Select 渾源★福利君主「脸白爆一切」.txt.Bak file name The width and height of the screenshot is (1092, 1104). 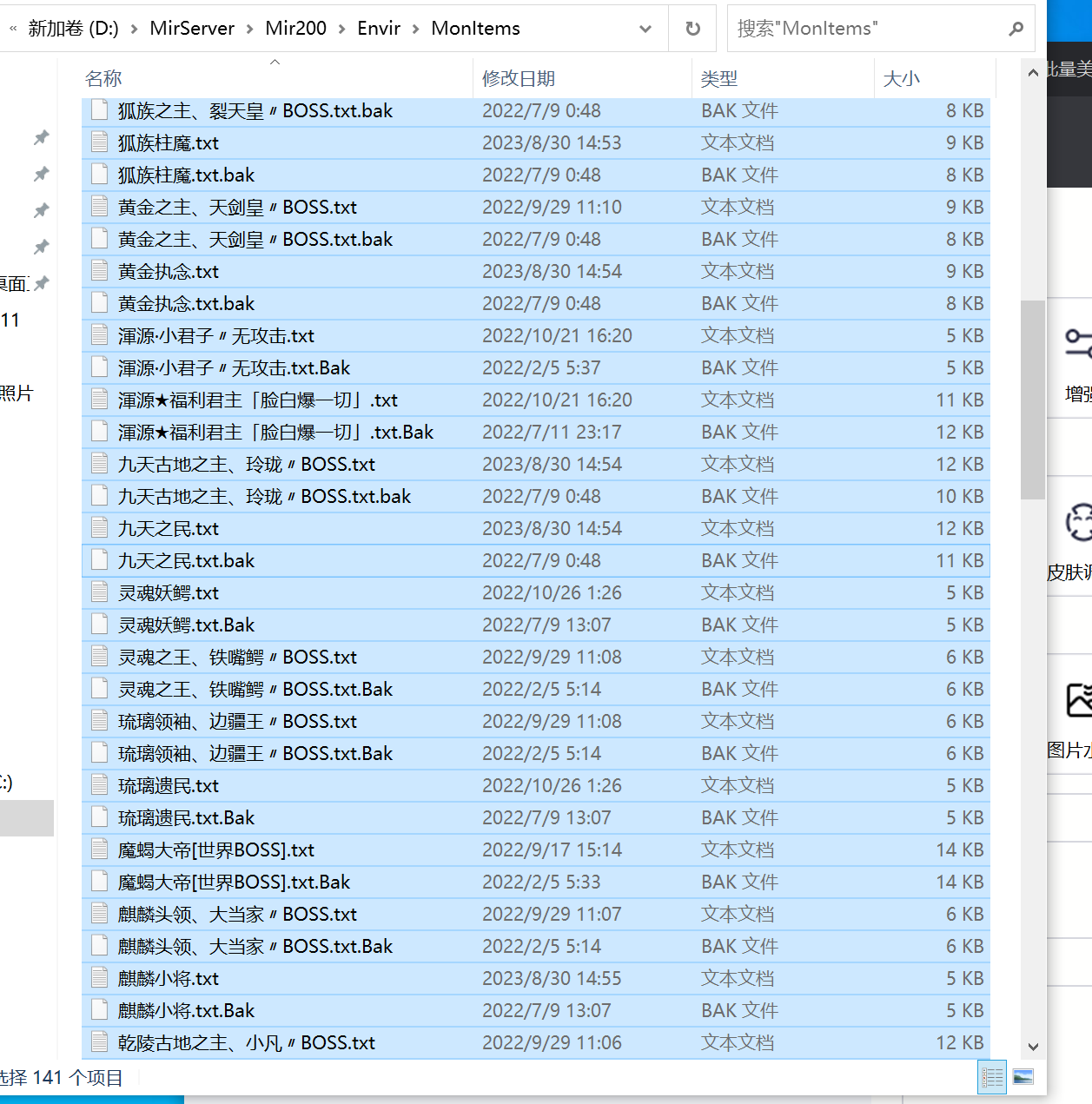point(275,432)
